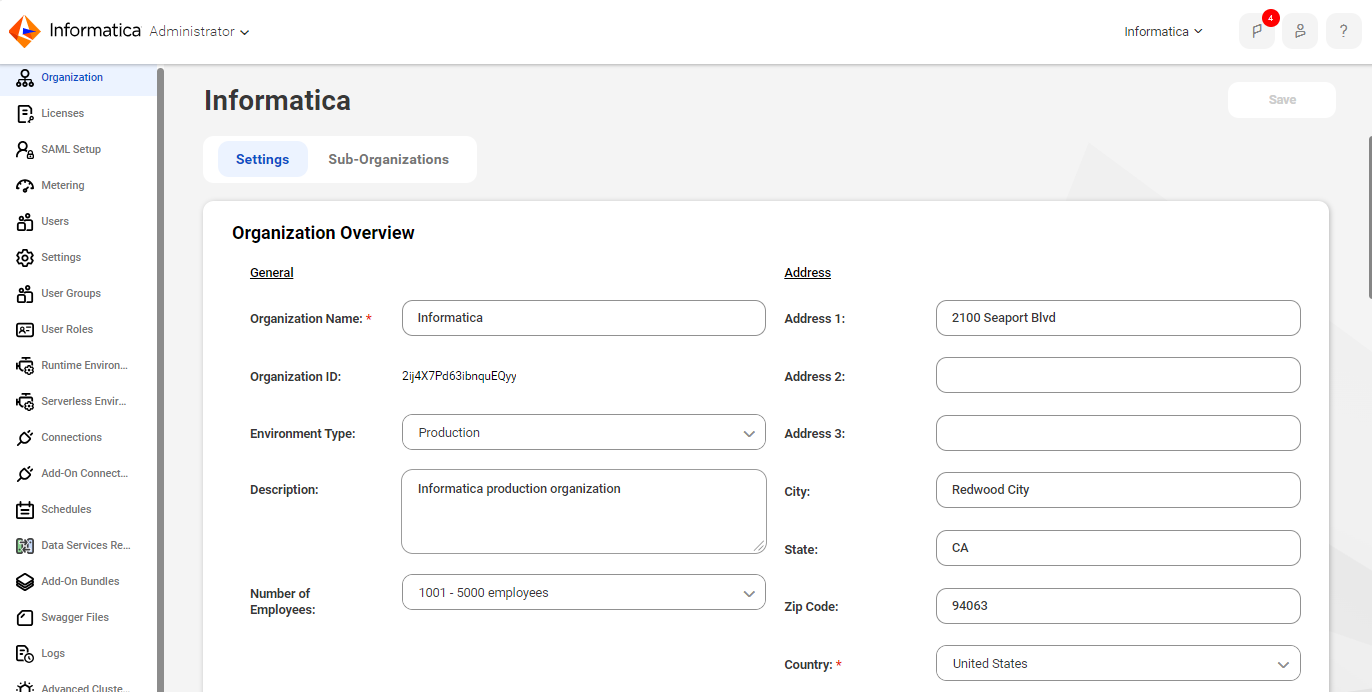Click the Organization Overview heading
The image size is (1372, 692).
323,233
